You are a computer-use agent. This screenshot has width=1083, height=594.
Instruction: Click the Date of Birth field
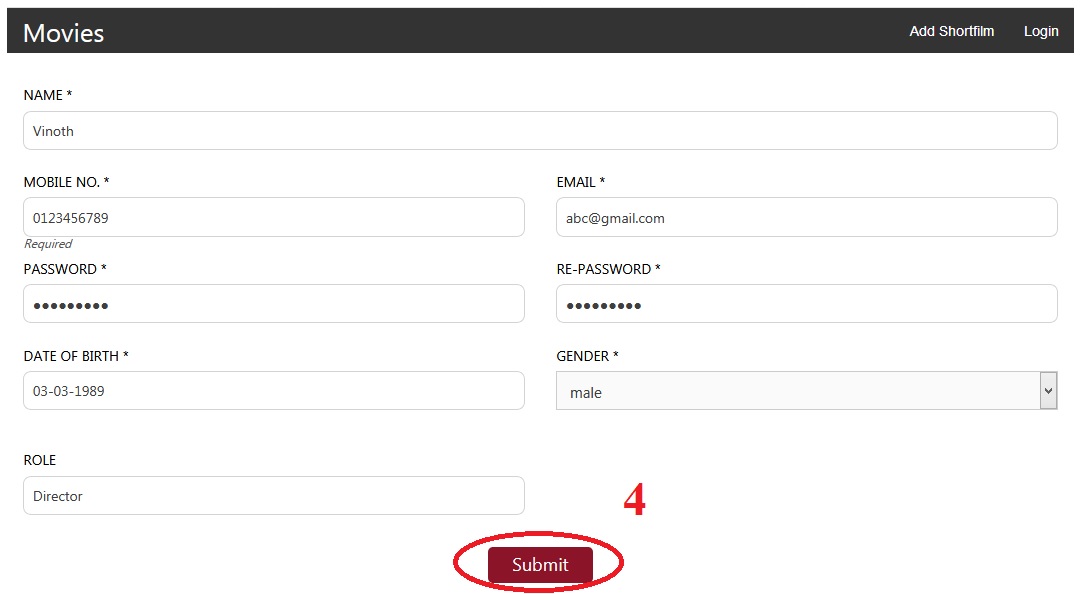click(273, 391)
